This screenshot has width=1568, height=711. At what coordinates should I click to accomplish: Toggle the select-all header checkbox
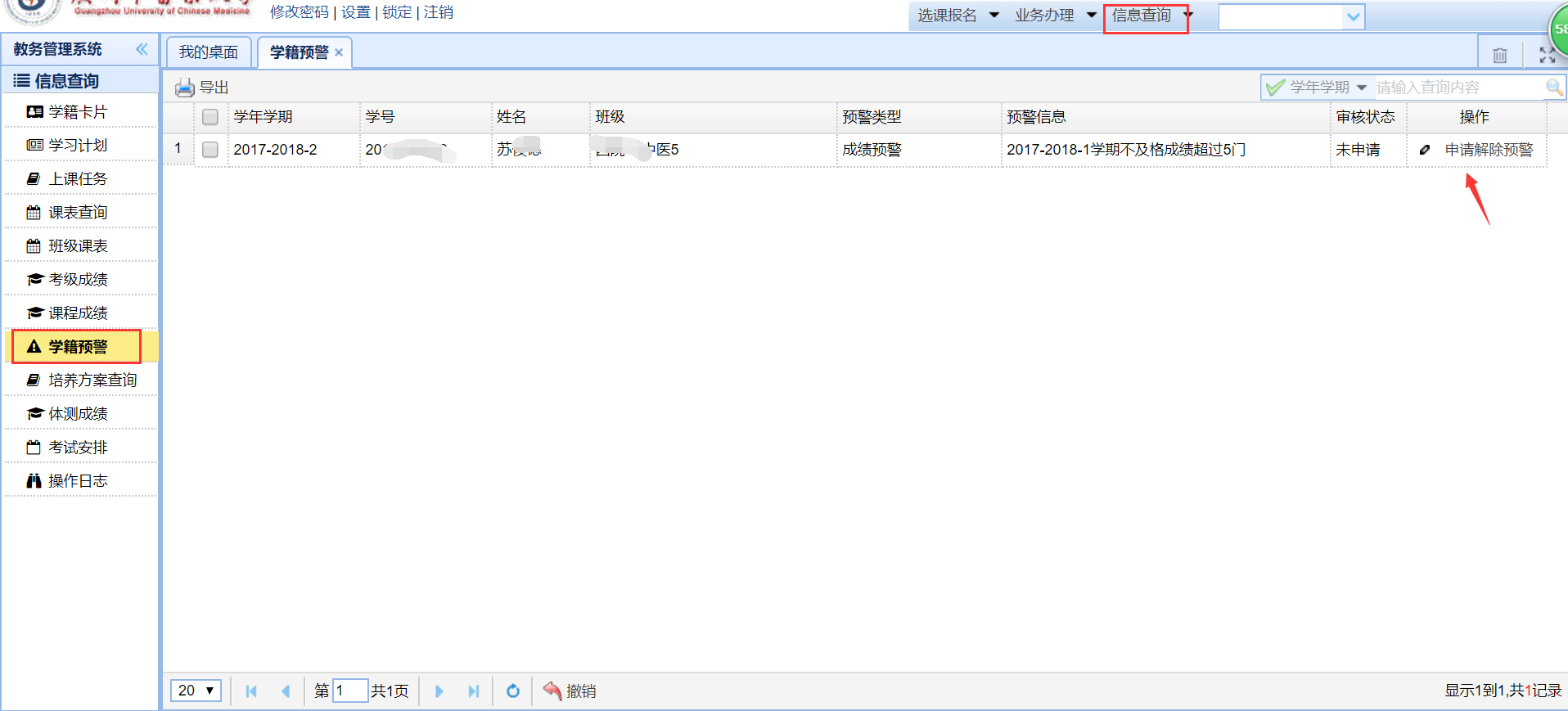click(x=210, y=117)
